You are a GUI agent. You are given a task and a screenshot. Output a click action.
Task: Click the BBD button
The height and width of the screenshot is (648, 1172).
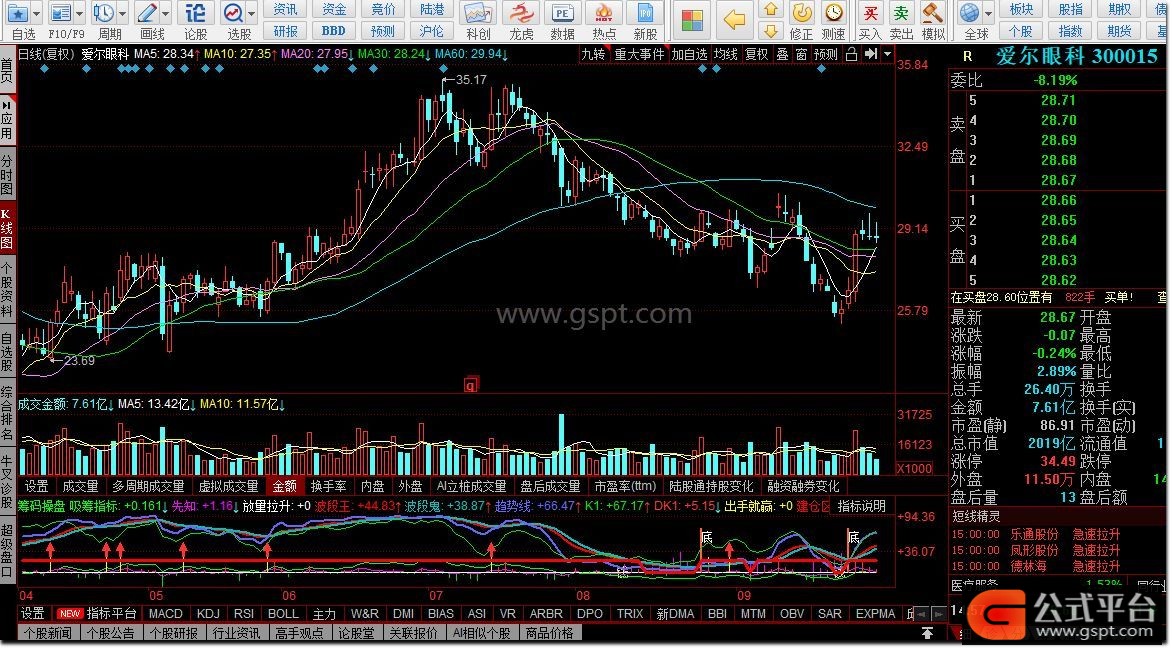click(333, 31)
